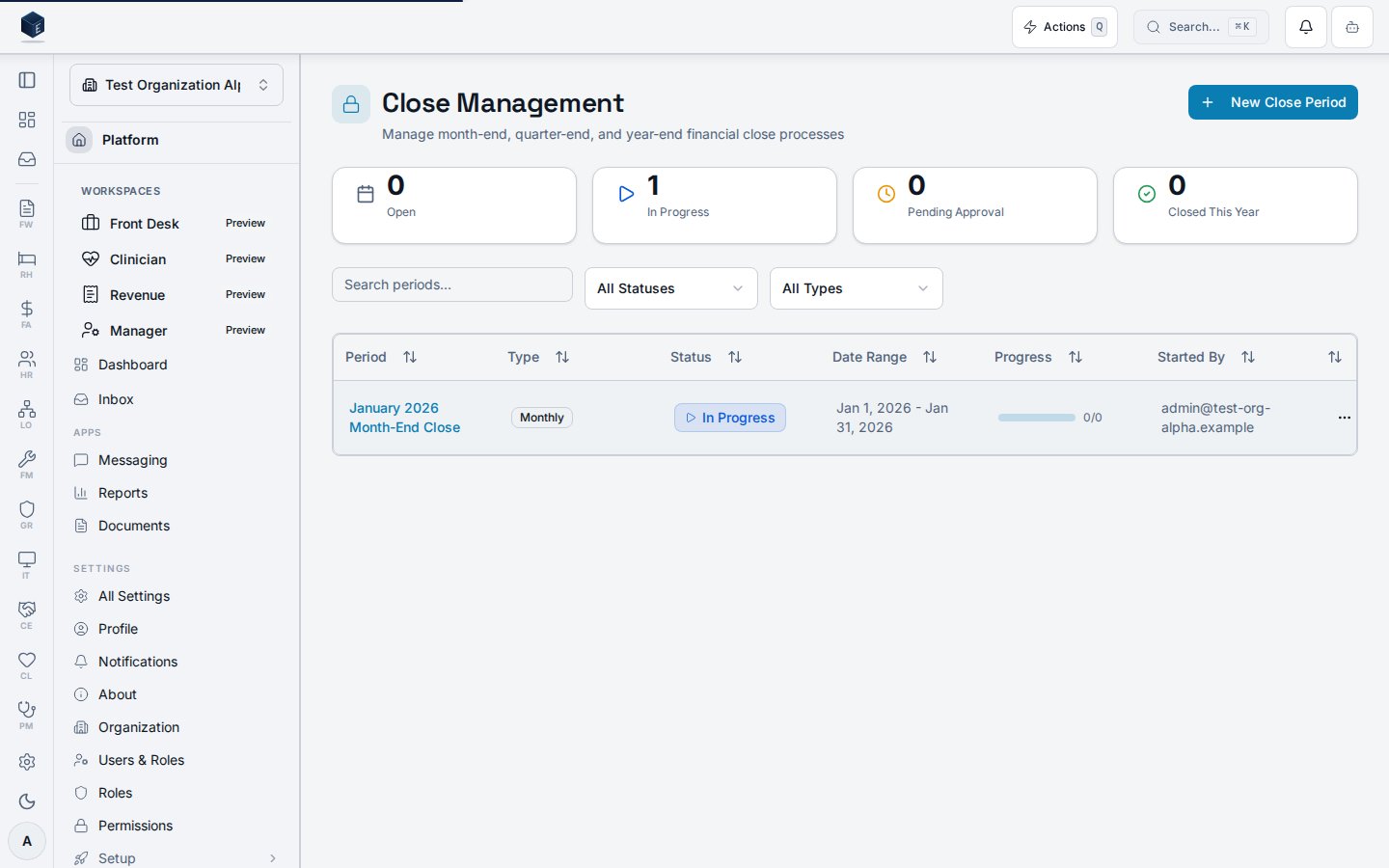This screenshot has width=1389, height=868.
Task: Open the settings gear in rail
Action: [x=27, y=762]
